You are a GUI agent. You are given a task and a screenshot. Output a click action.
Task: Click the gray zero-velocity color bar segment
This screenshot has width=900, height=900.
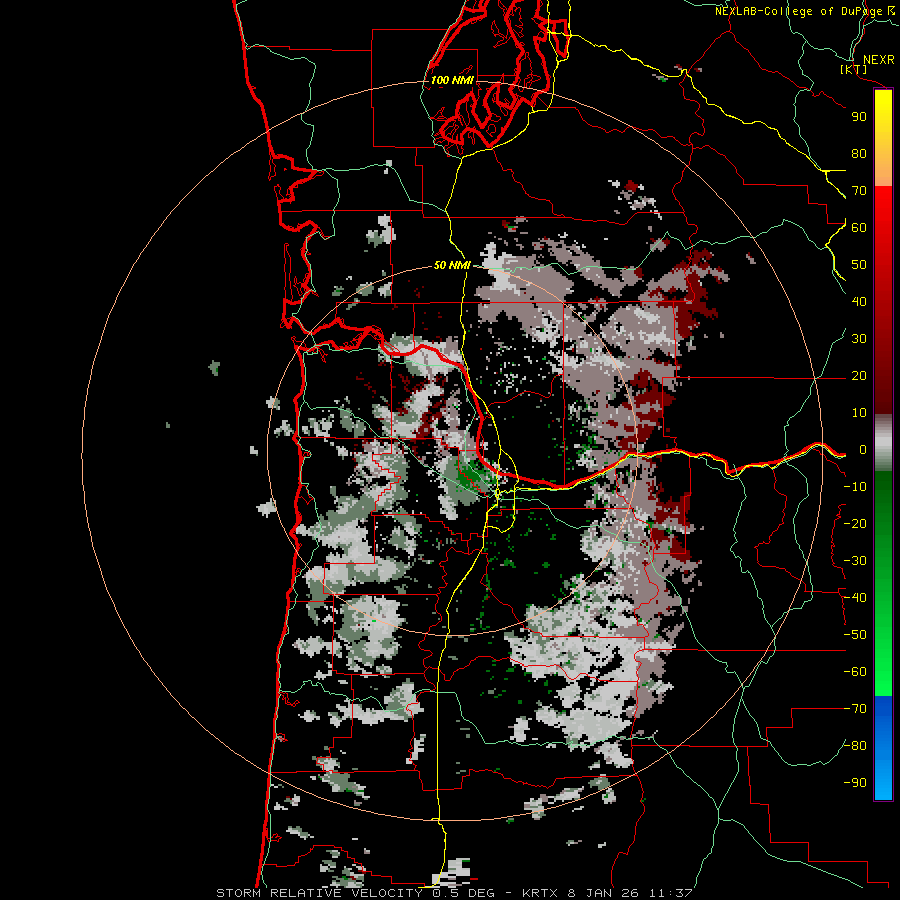(883, 443)
